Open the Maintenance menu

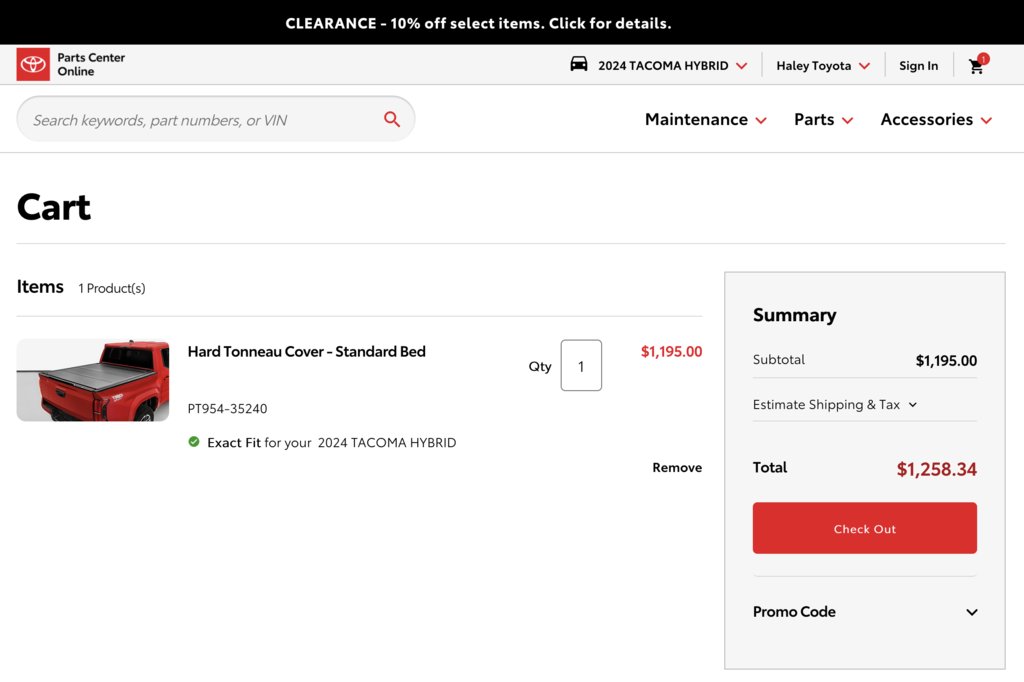(705, 120)
